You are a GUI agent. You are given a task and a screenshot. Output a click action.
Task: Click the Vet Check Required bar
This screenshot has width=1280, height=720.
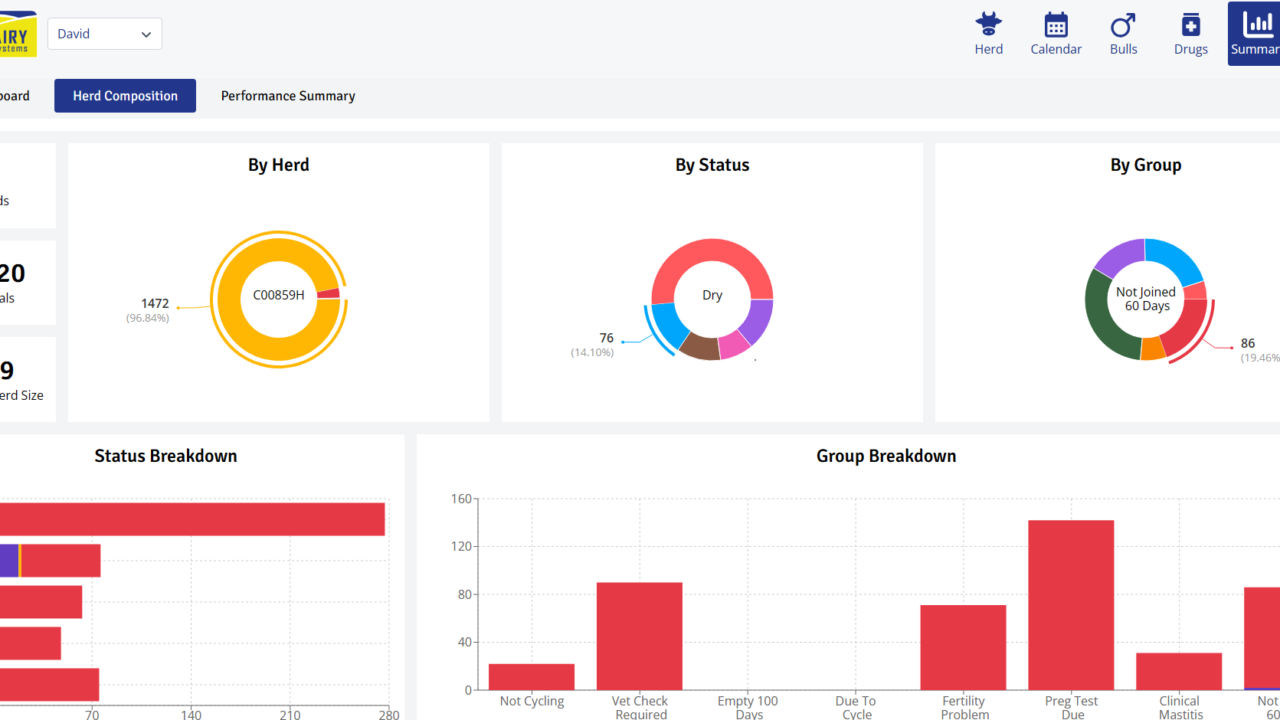pyautogui.click(x=639, y=636)
